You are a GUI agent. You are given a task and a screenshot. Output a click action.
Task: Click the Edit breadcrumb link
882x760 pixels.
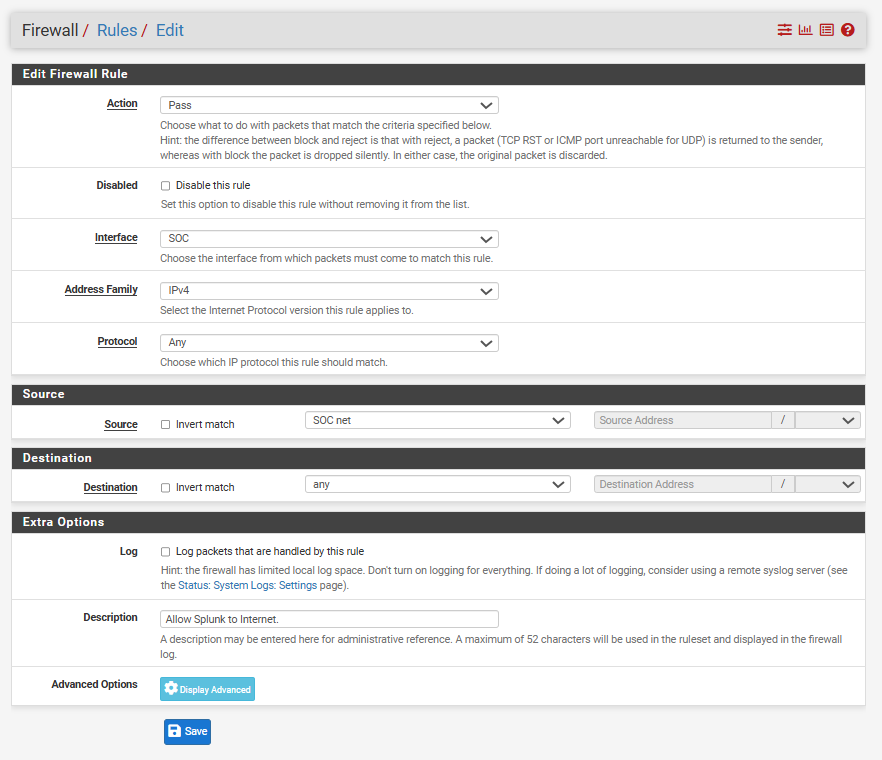point(170,30)
